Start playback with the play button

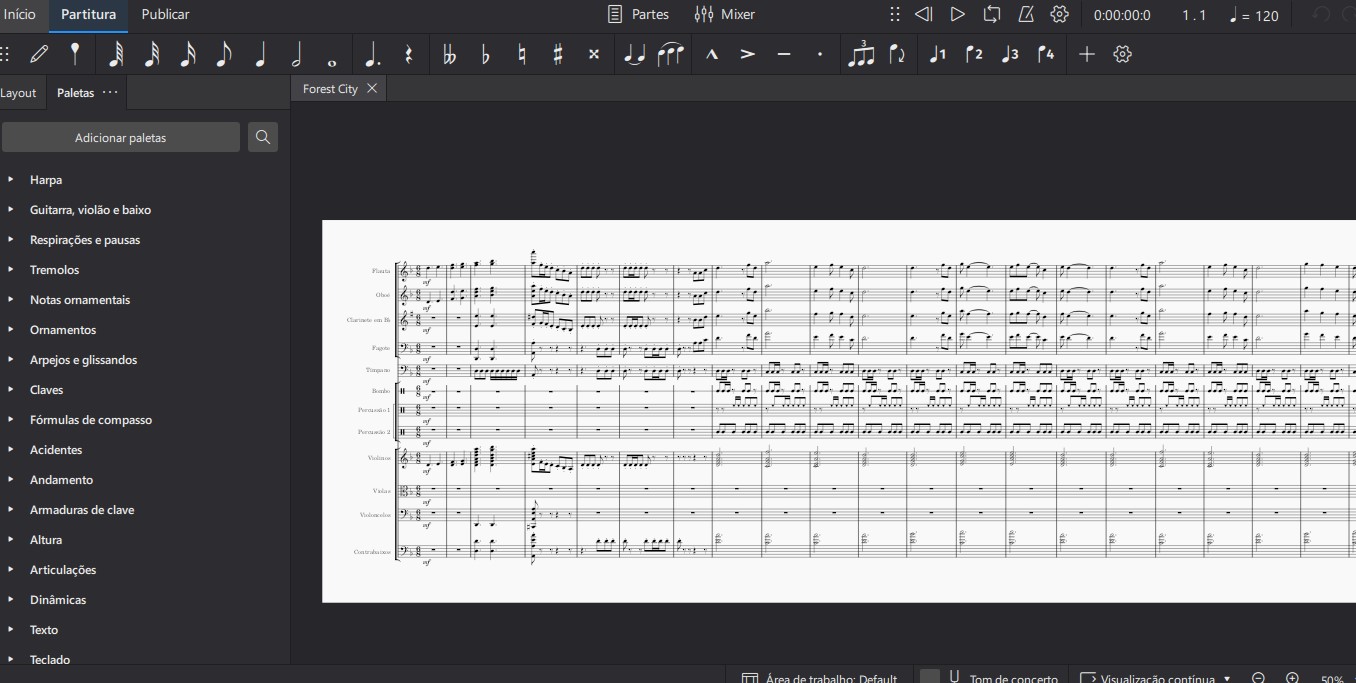(x=957, y=15)
